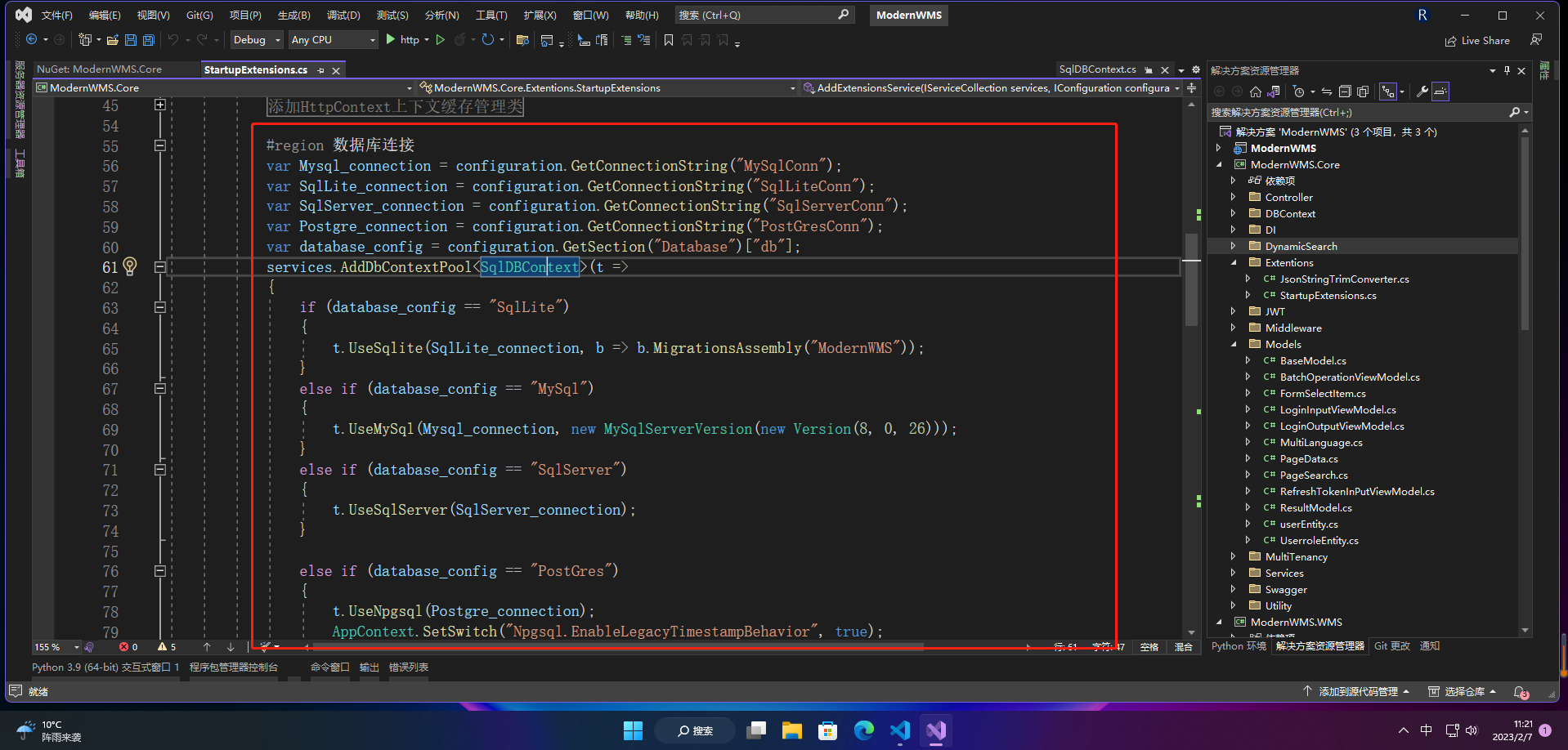Viewport: 1568px width, 750px height.
Task: Switch to the Git 更改 panel tab
Action: tap(1391, 645)
